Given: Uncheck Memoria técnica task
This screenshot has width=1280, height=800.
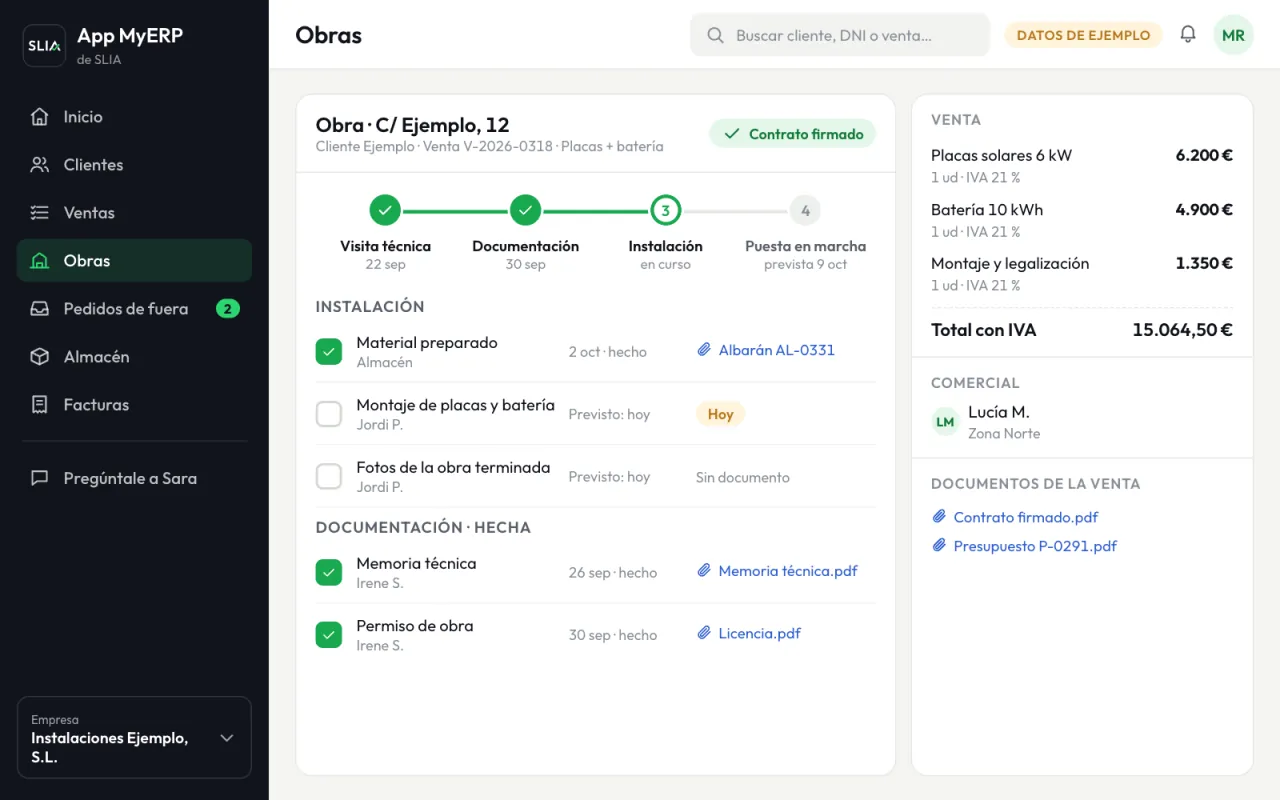Looking at the screenshot, I should tap(329, 572).
